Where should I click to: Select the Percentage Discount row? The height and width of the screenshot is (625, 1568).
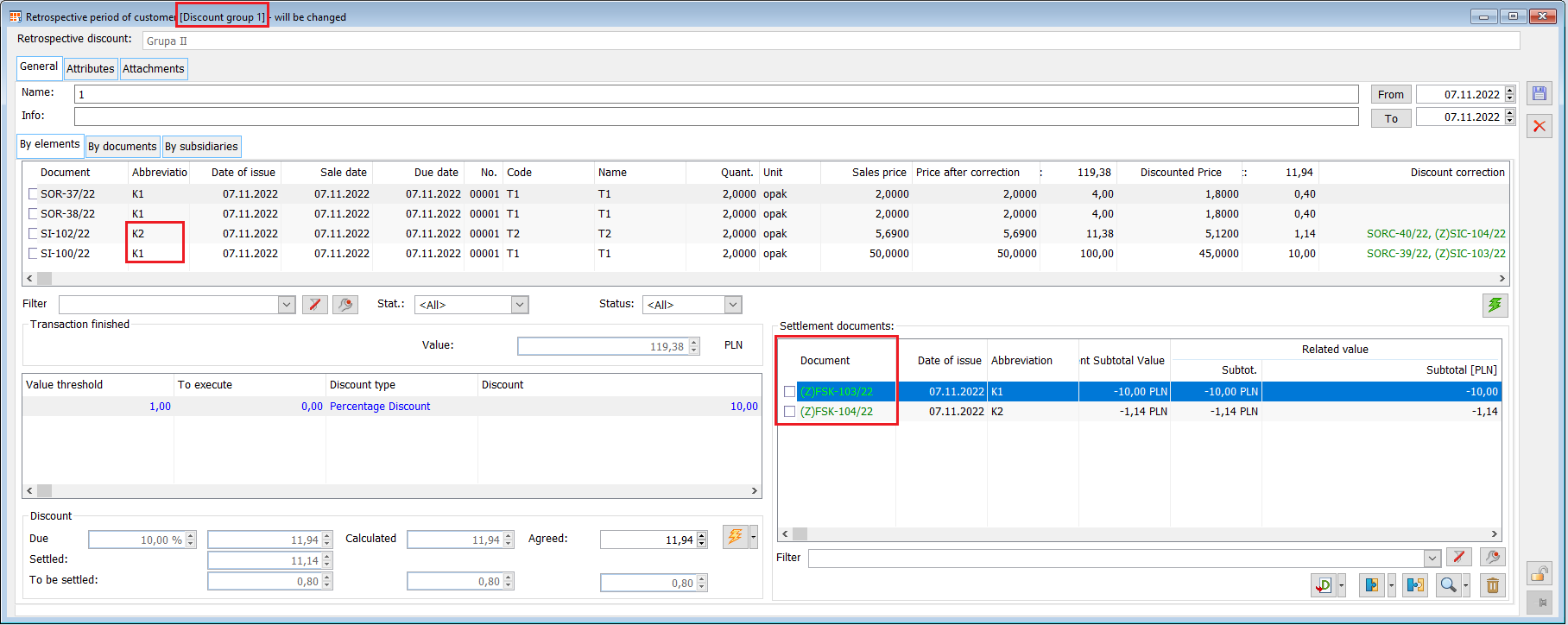pyautogui.click(x=392, y=407)
